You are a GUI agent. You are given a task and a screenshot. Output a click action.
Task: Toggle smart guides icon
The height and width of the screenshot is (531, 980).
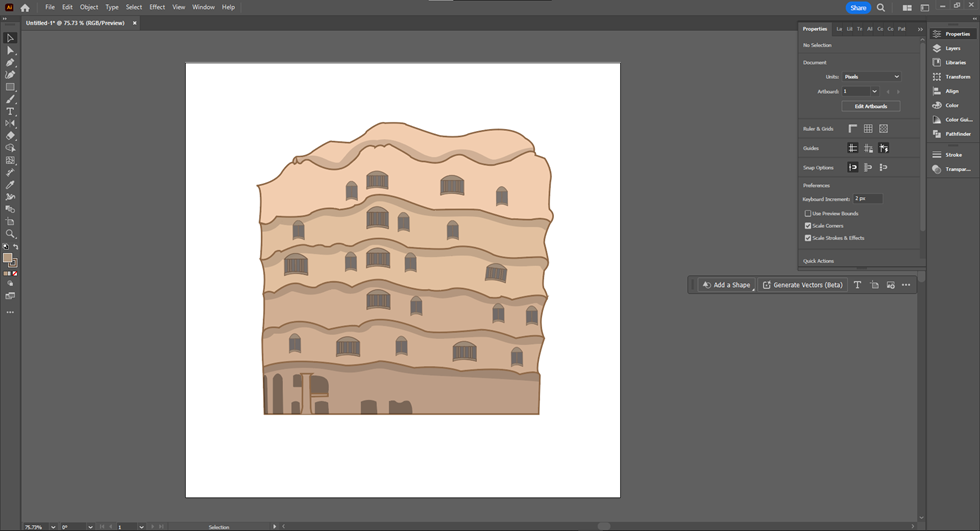click(883, 148)
